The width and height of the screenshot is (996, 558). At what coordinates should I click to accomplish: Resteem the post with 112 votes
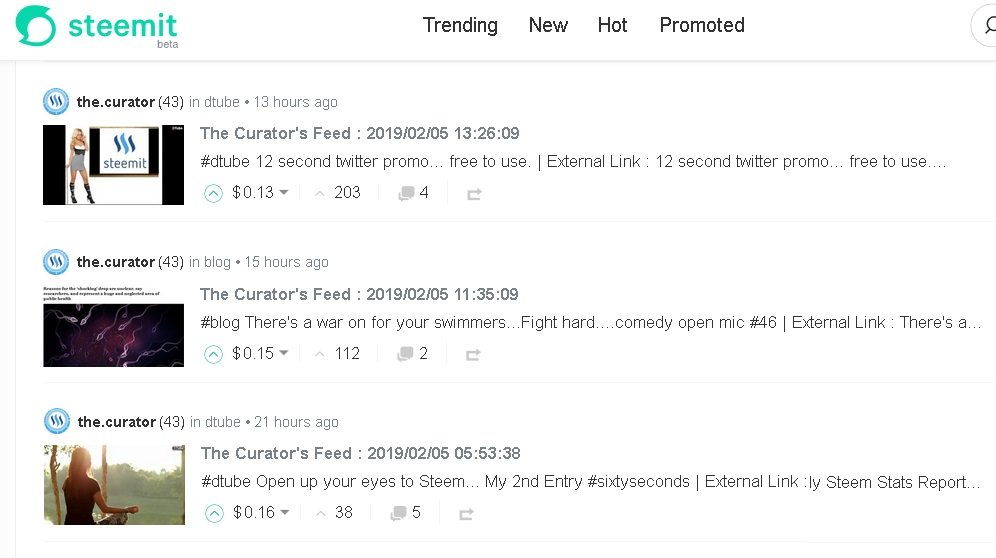[x=473, y=355]
